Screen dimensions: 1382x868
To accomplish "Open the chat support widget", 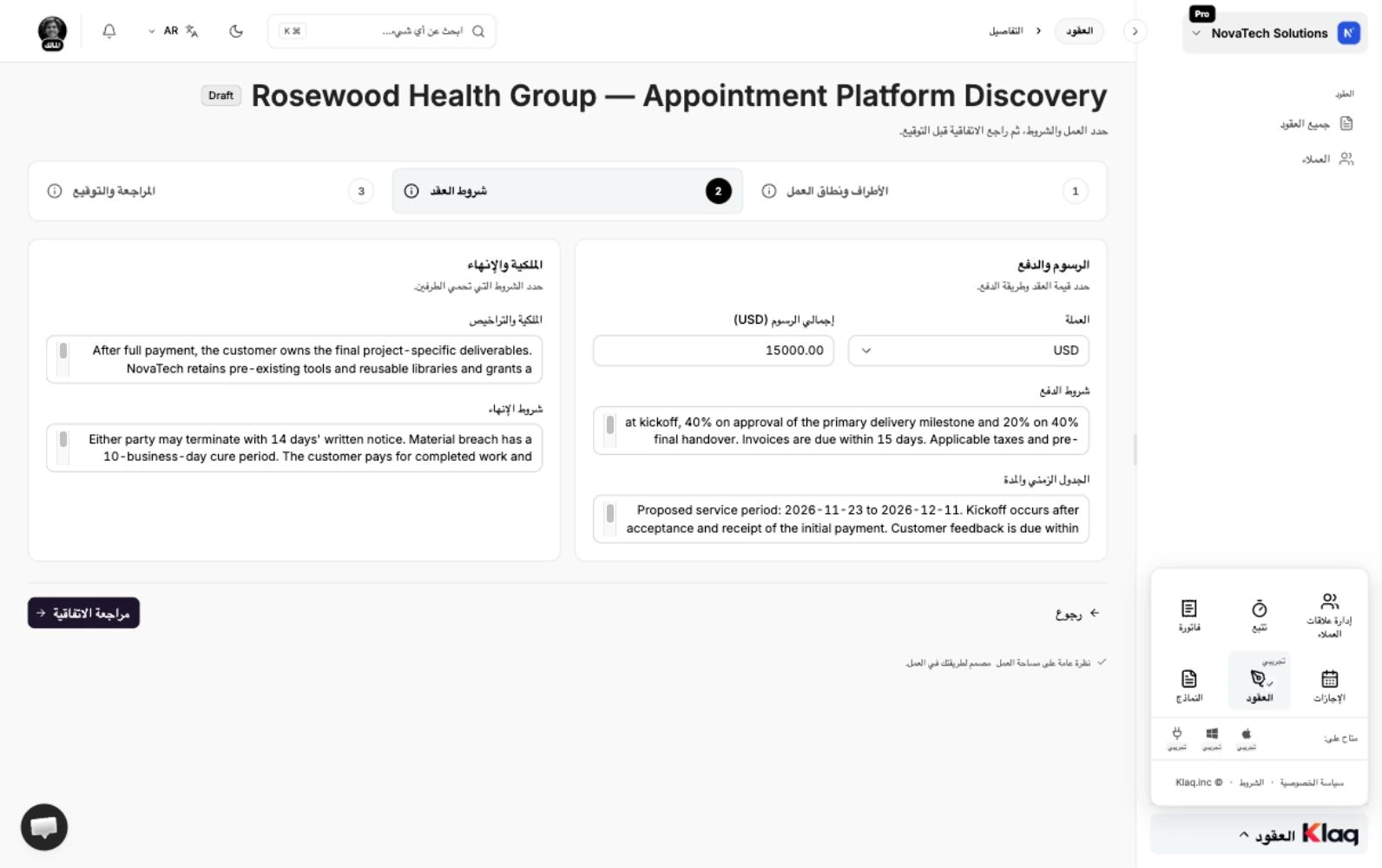I will tap(44, 827).
